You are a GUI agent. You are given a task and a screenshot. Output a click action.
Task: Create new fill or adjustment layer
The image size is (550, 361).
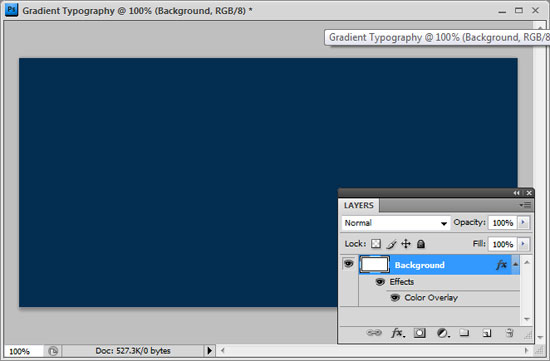tap(443, 333)
